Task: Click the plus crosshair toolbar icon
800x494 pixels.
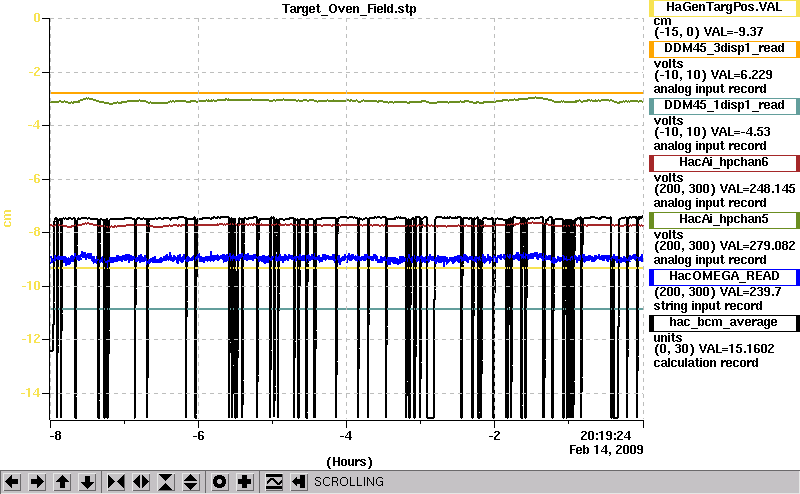Action: (245, 482)
